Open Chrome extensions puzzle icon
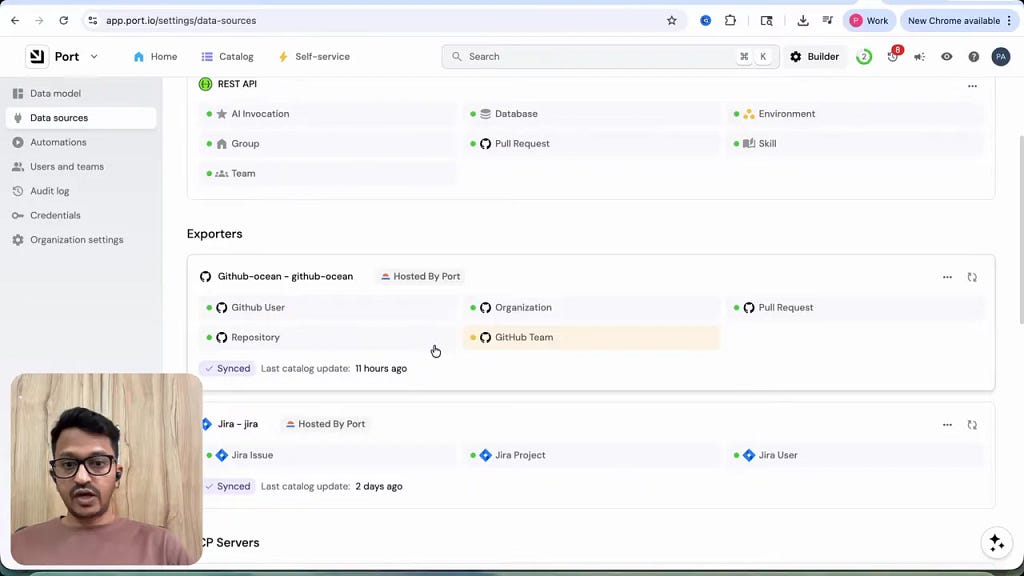Viewport: 1024px width, 576px height. [730, 21]
